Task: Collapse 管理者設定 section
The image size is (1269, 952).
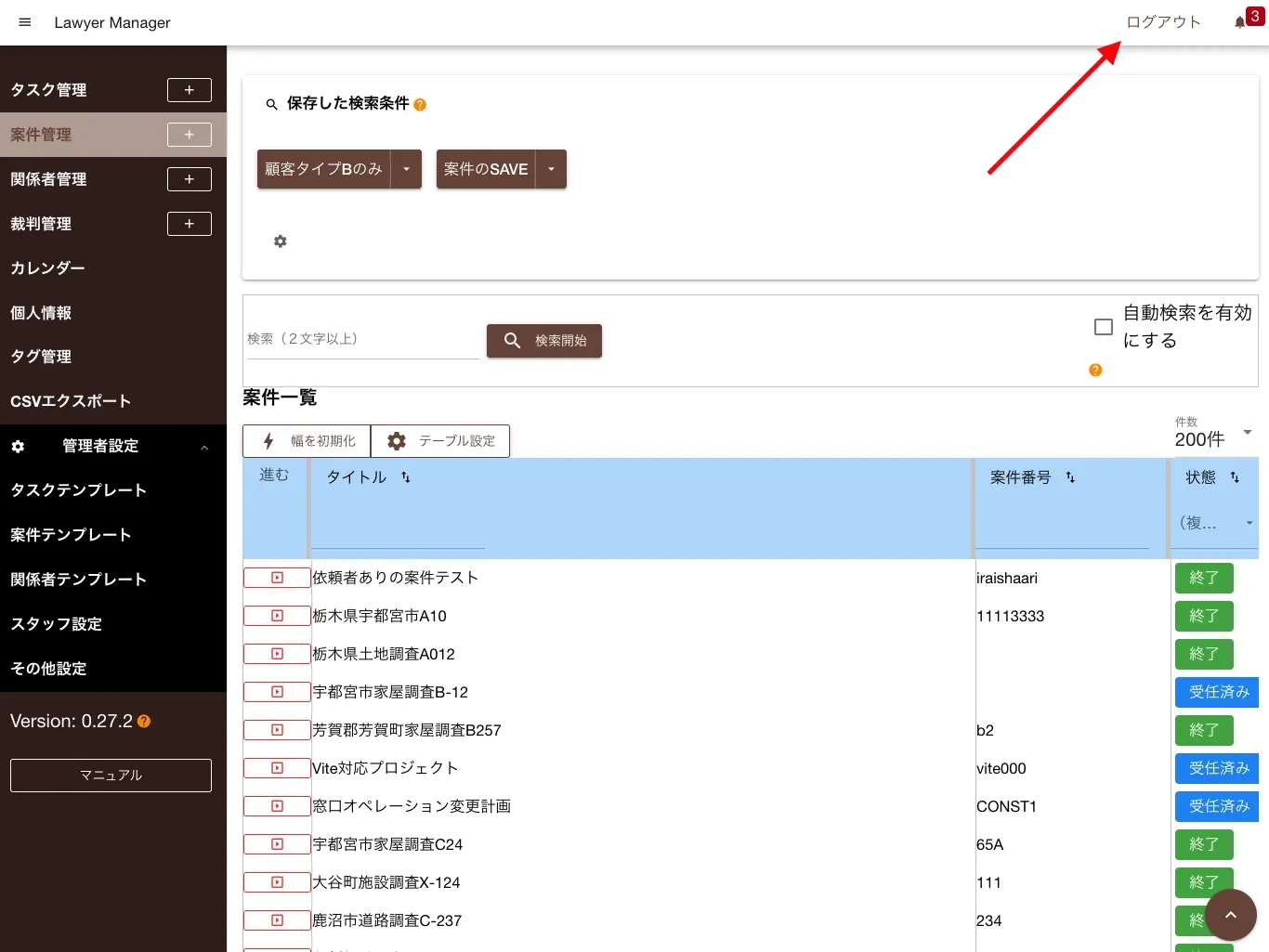Action: coord(113,447)
